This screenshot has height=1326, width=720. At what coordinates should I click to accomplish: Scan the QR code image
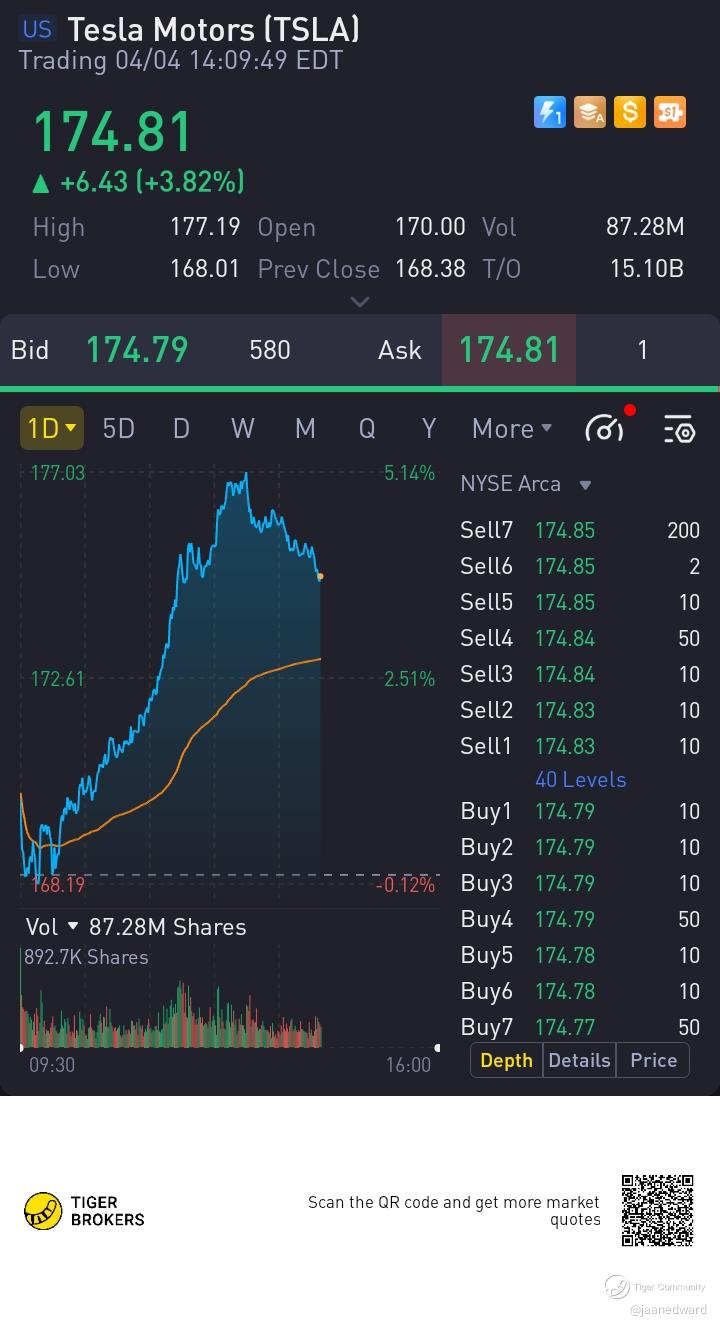click(657, 1210)
